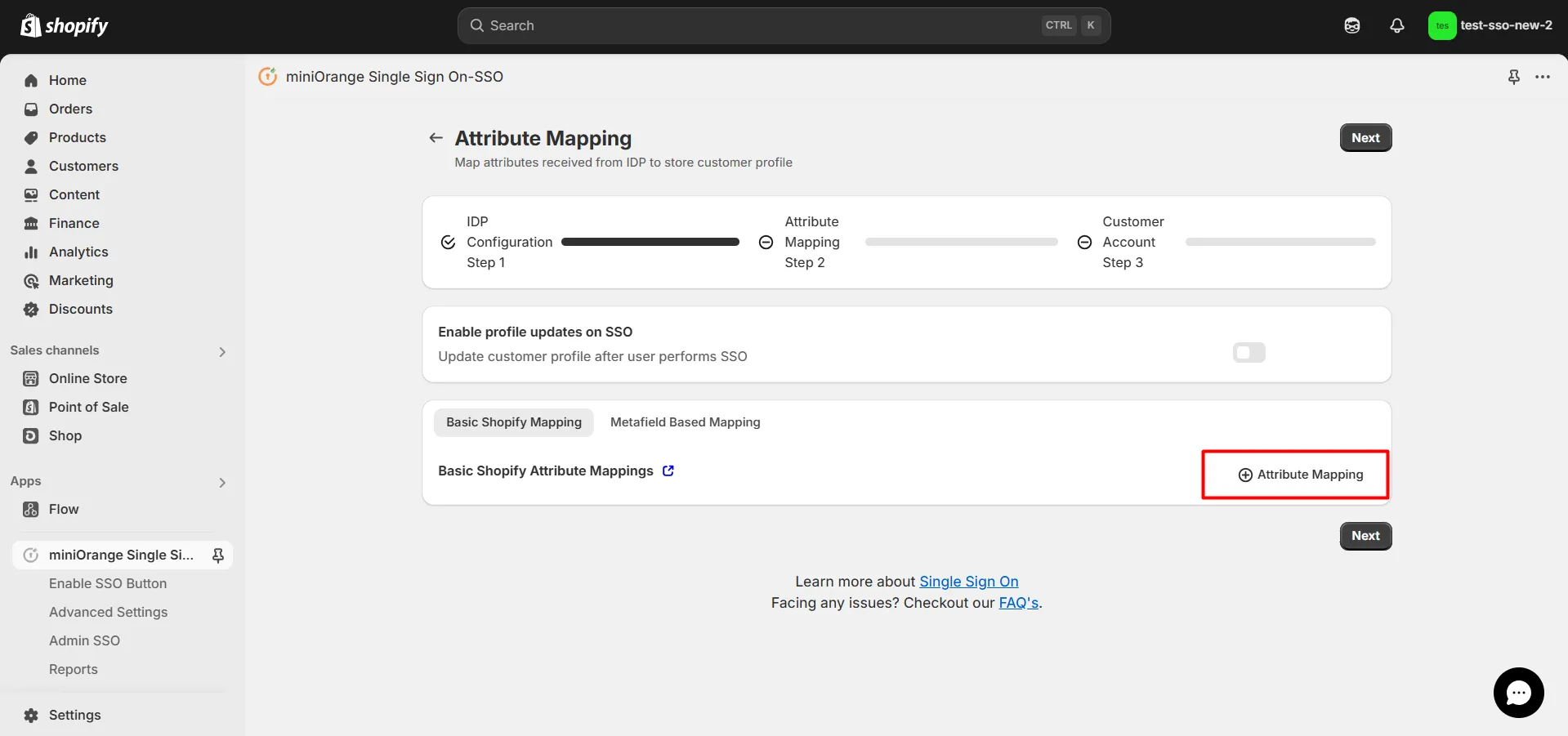This screenshot has width=1568, height=736.
Task: Click Attribute Mapping Step 2 progress bar
Action: (x=961, y=242)
